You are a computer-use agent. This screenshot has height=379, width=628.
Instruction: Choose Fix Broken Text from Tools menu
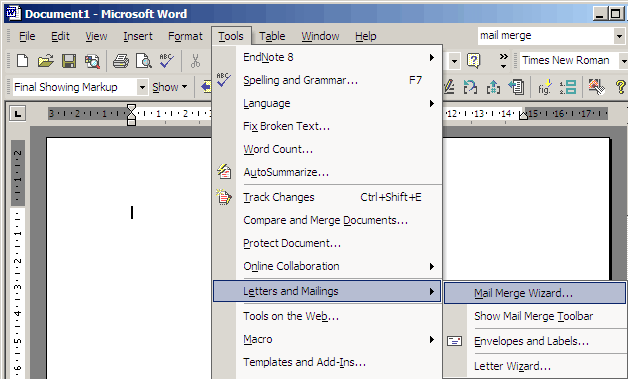pos(327,126)
